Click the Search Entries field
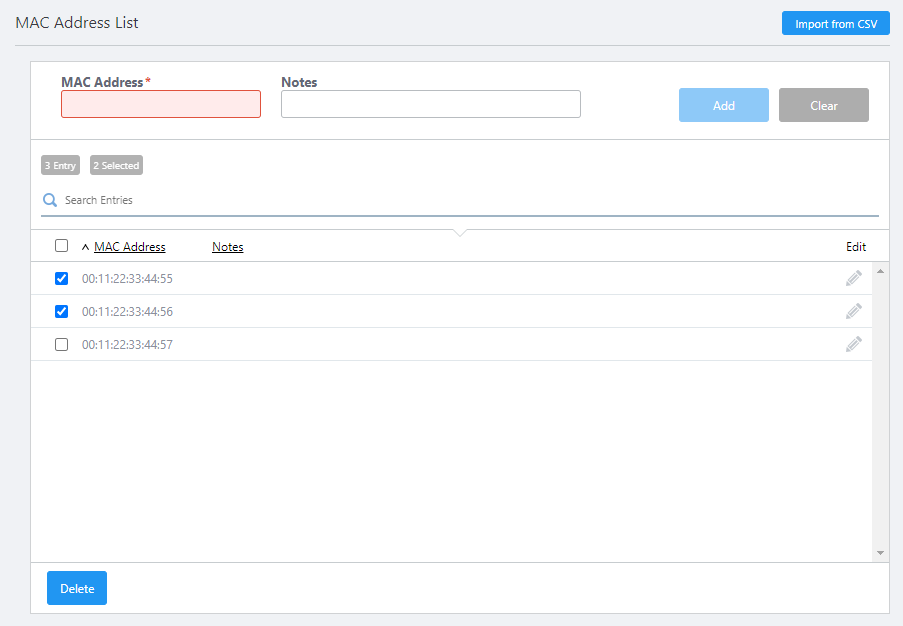The height and width of the screenshot is (626, 903). point(460,201)
